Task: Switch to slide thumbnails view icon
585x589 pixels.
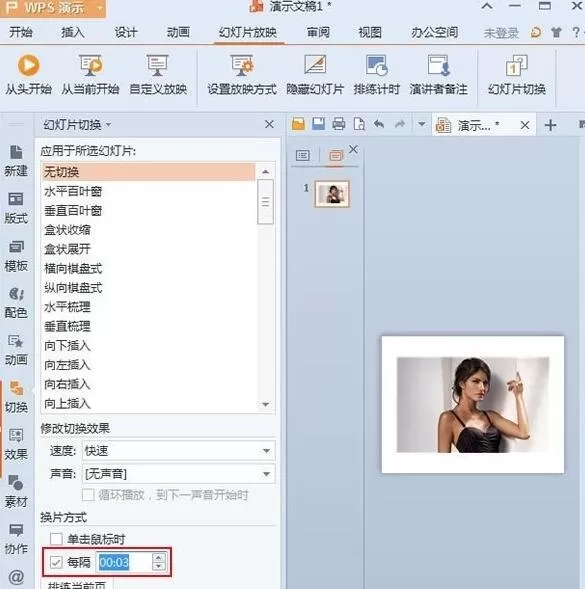Action: point(336,155)
